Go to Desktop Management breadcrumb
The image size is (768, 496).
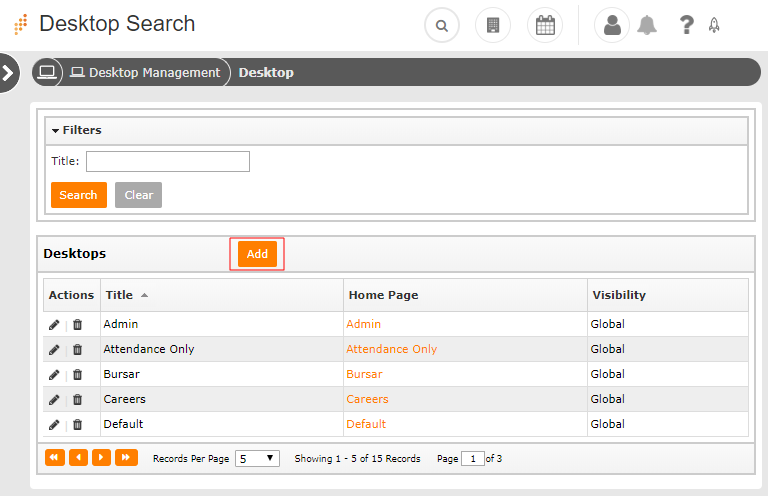(x=153, y=72)
